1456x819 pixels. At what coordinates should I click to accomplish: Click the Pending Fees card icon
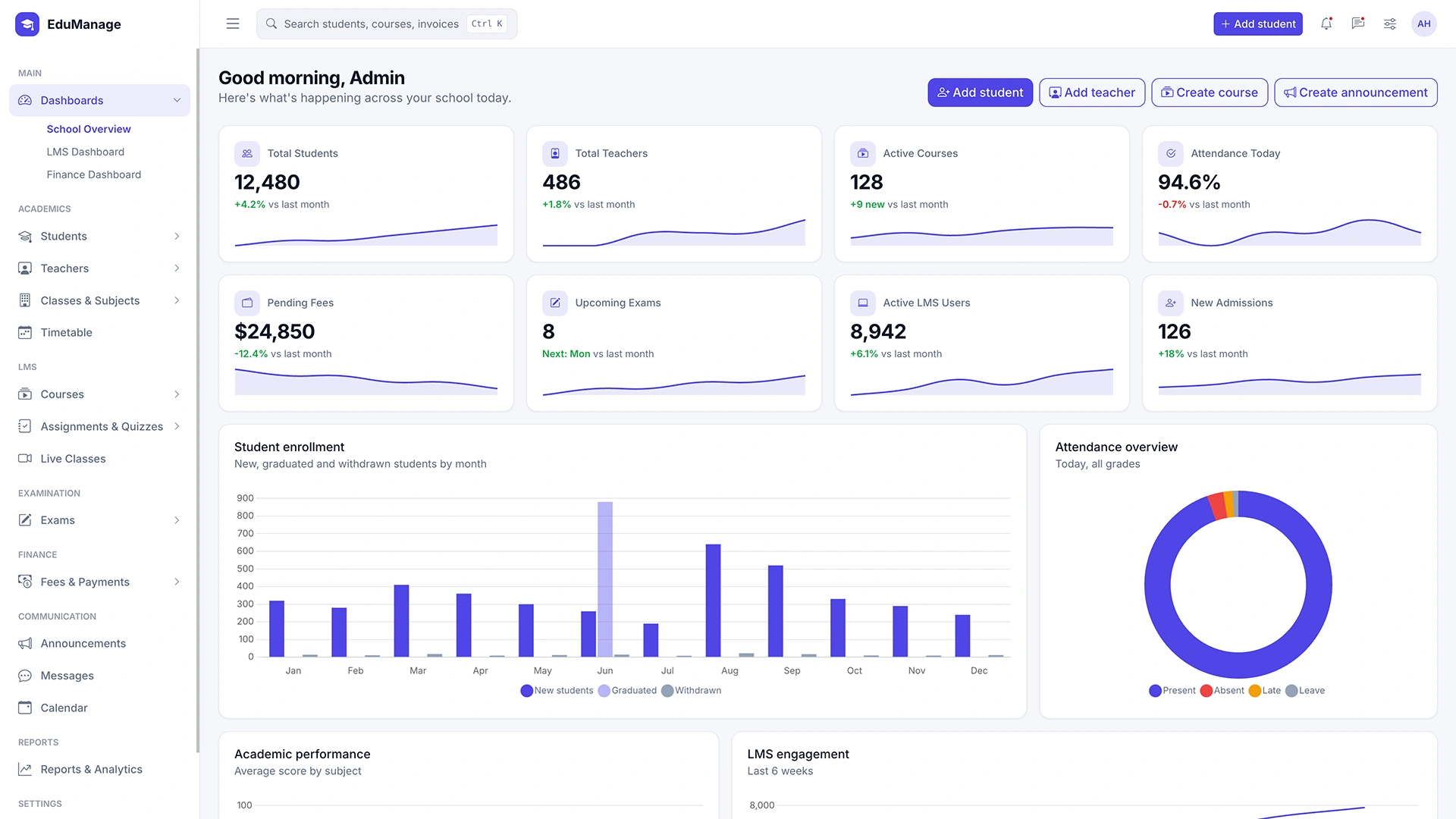pos(247,303)
